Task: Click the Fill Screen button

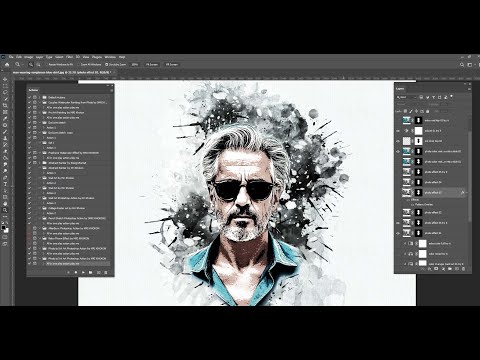Action: (x=172, y=64)
